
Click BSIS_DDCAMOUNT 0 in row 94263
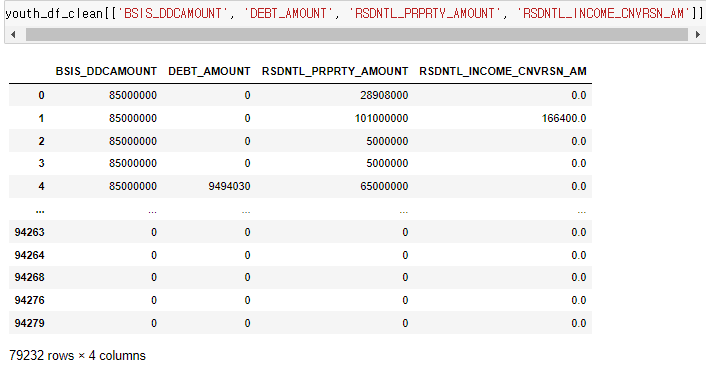pyautogui.click(x=154, y=232)
